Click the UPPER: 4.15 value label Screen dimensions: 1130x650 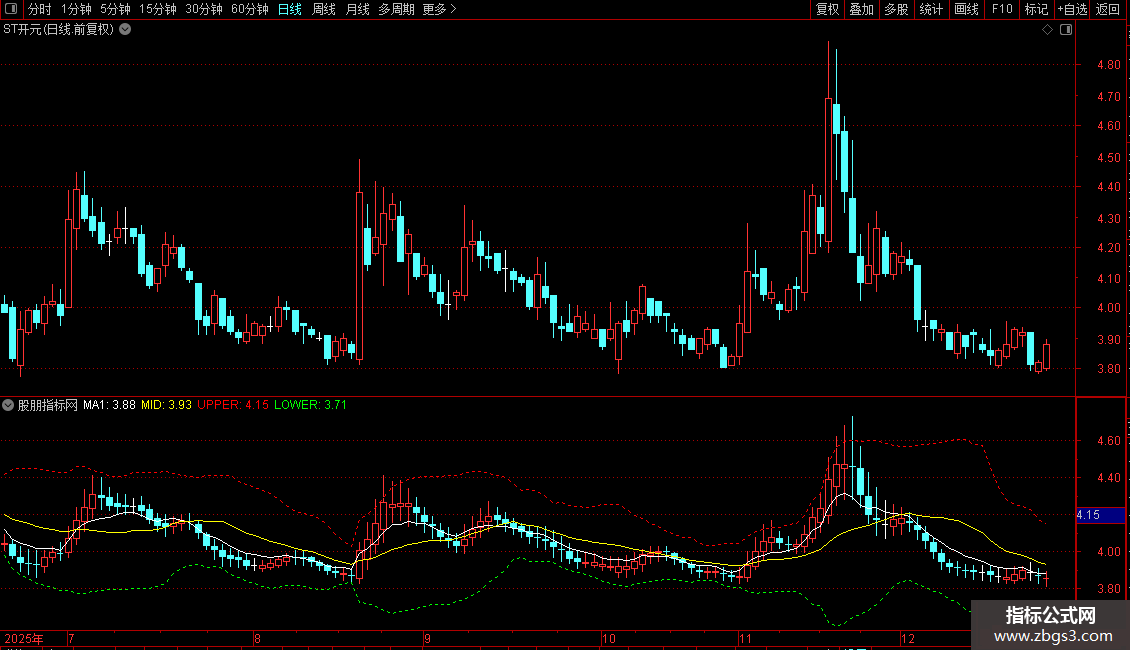point(233,405)
